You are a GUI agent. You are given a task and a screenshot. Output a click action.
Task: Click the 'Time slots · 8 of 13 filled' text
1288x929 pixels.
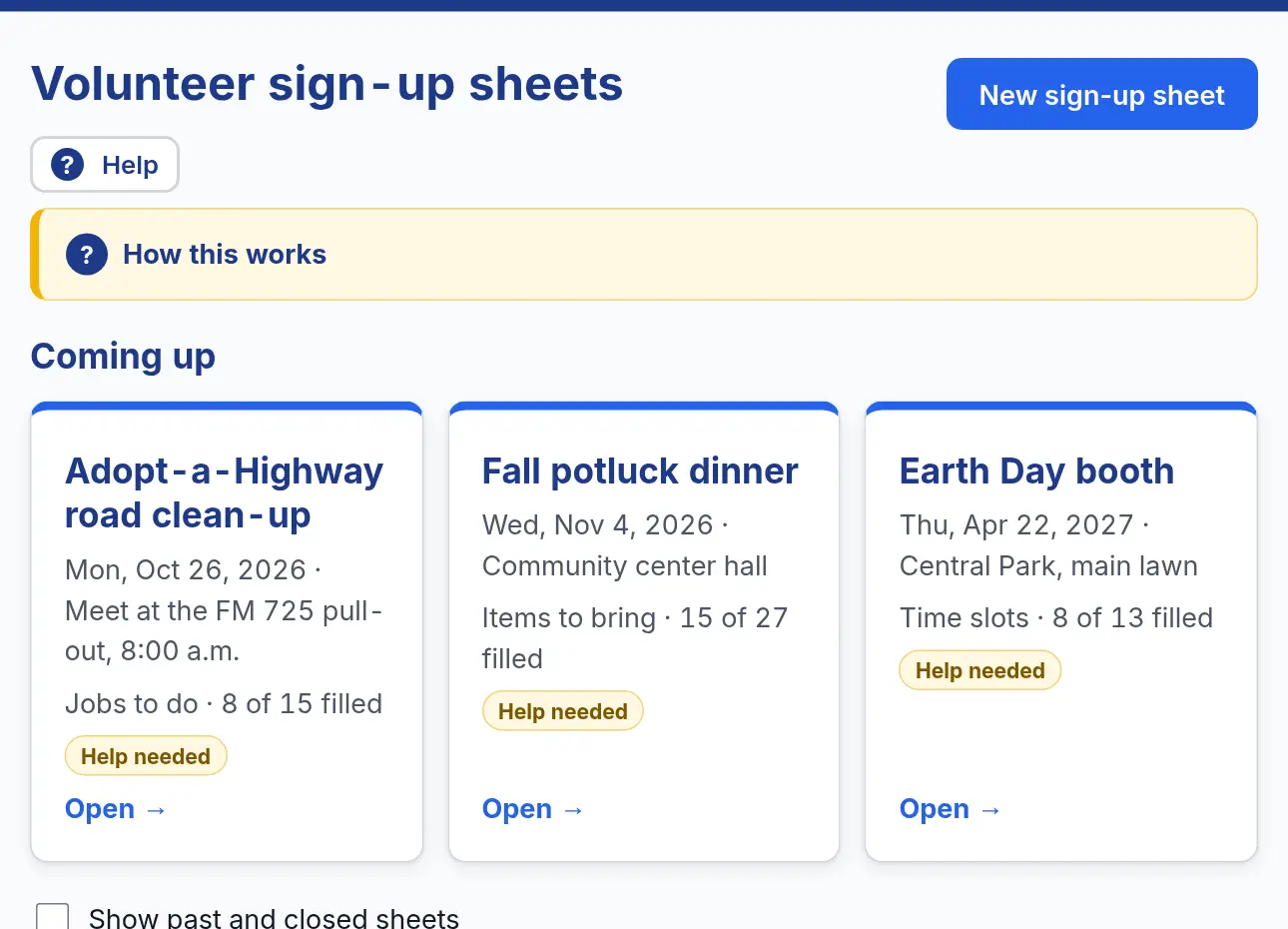[x=1056, y=618]
